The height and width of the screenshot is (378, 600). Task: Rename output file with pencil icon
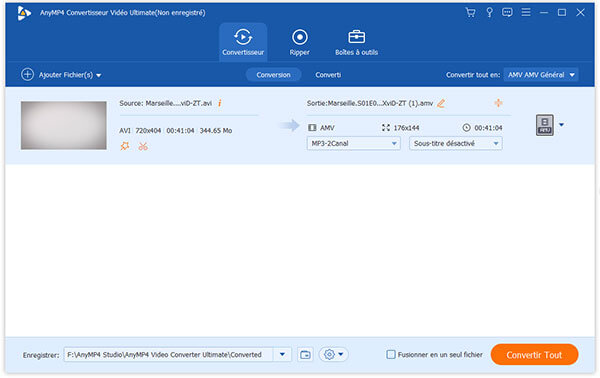(x=441, y=103)
